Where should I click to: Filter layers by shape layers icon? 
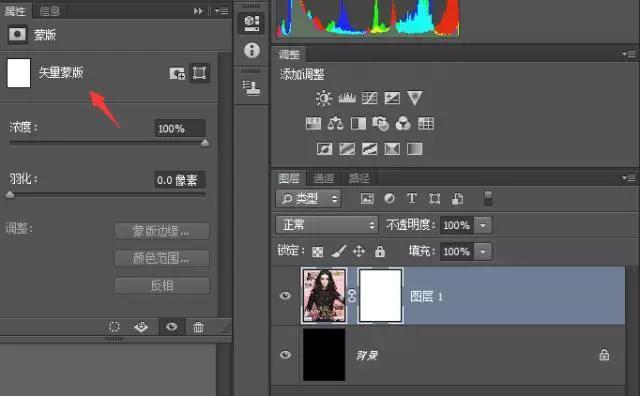tap(434, 198)
